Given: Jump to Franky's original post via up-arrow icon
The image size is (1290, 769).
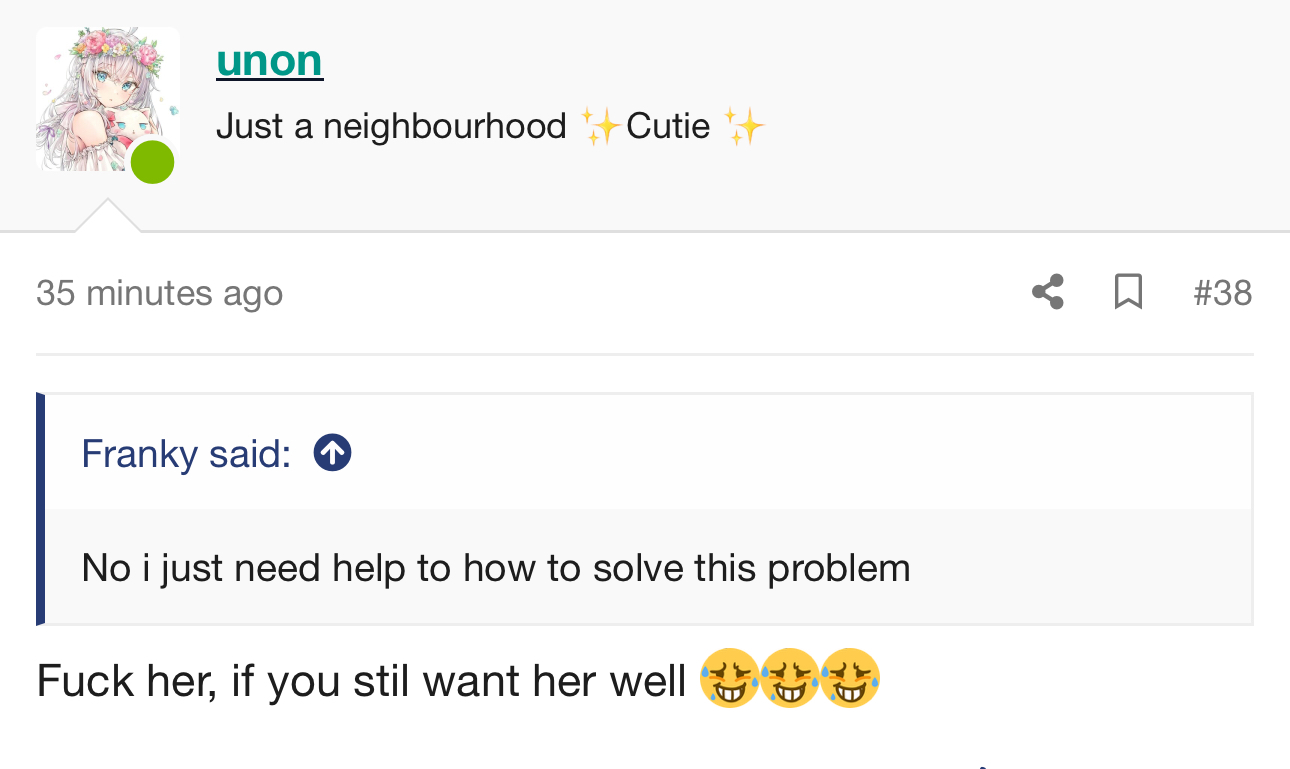Looking at the screenshot, I should click(332, 453).
